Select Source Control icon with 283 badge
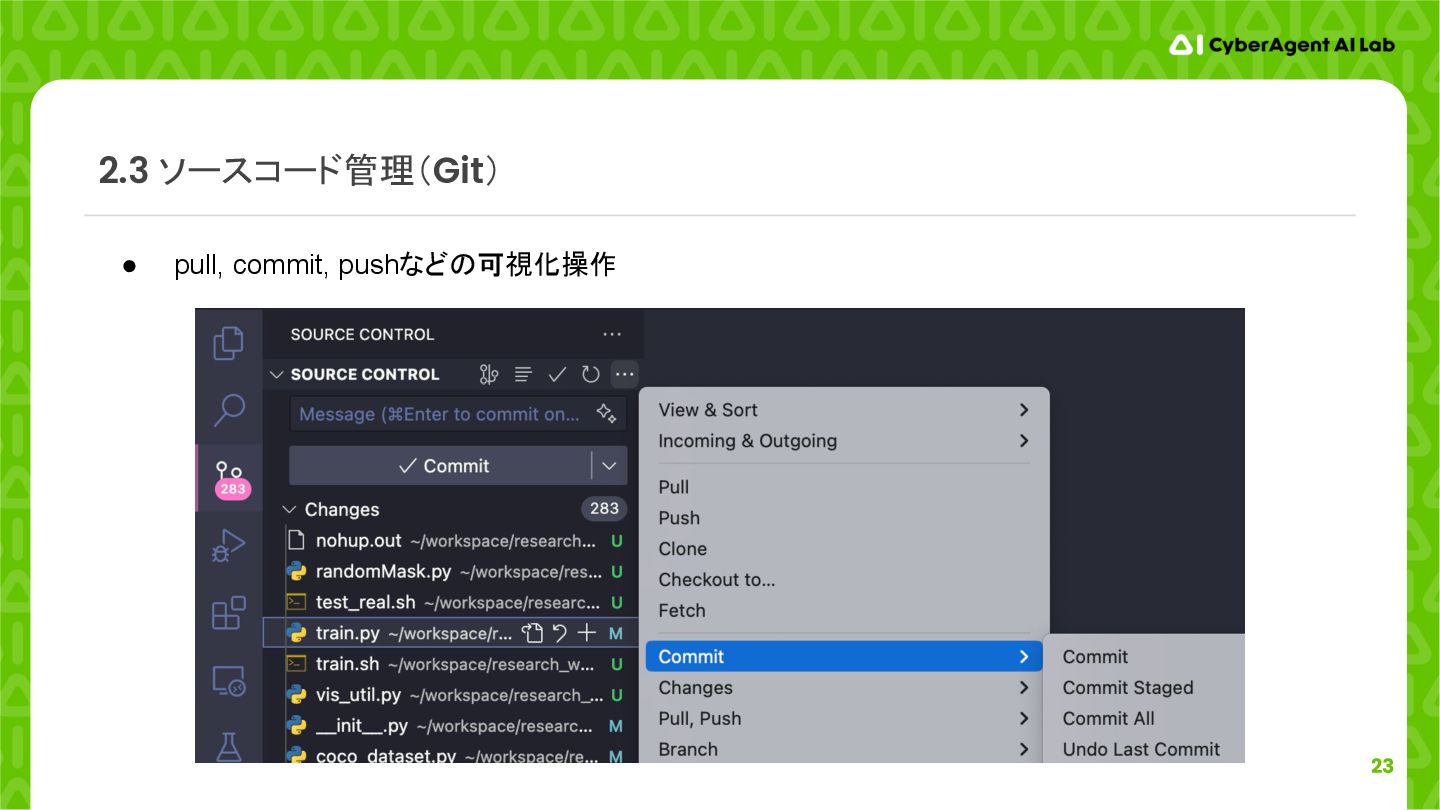Screen dimensions: 1440x810 click(231, 478)
